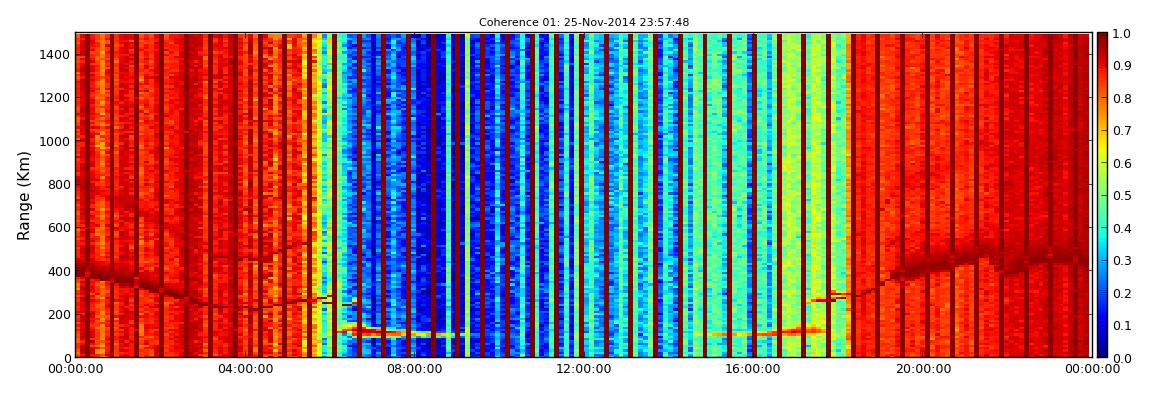Click the 200 range tick label

59,314
